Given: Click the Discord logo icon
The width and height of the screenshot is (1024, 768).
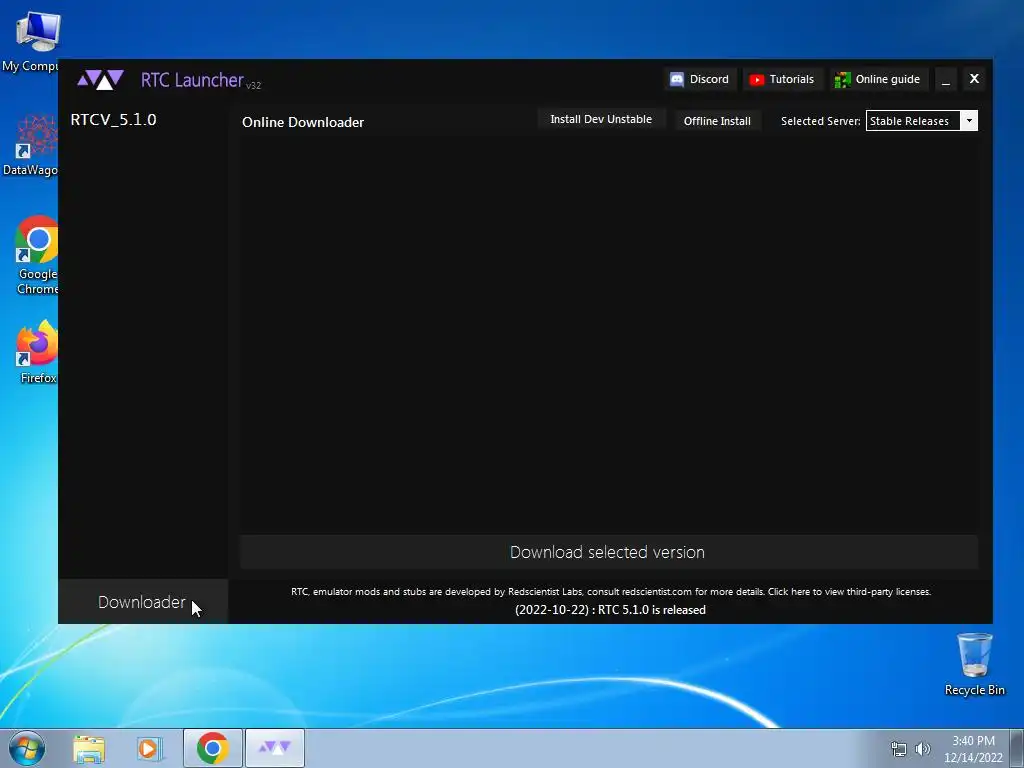Looking at the screenshot, I should [x=677, y=80].
